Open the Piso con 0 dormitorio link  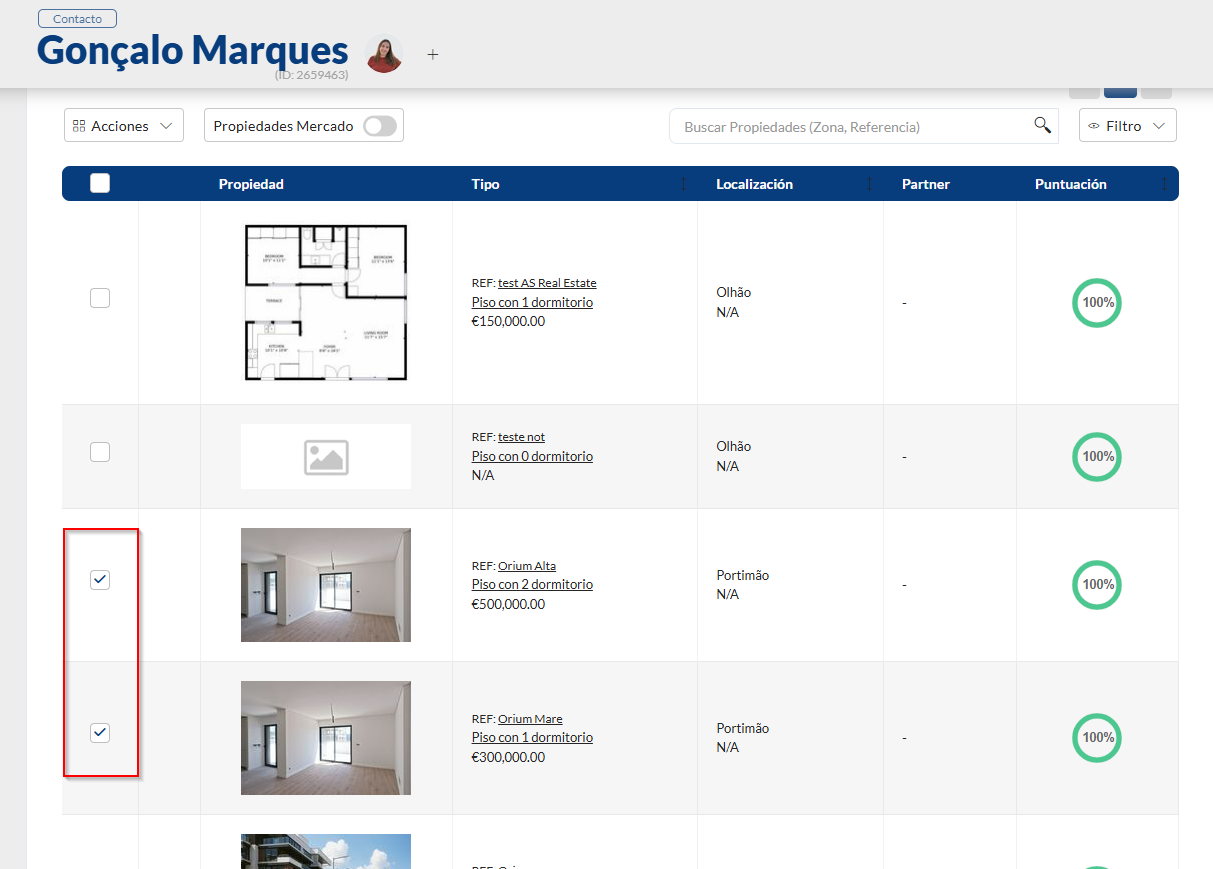pos(532,456)
